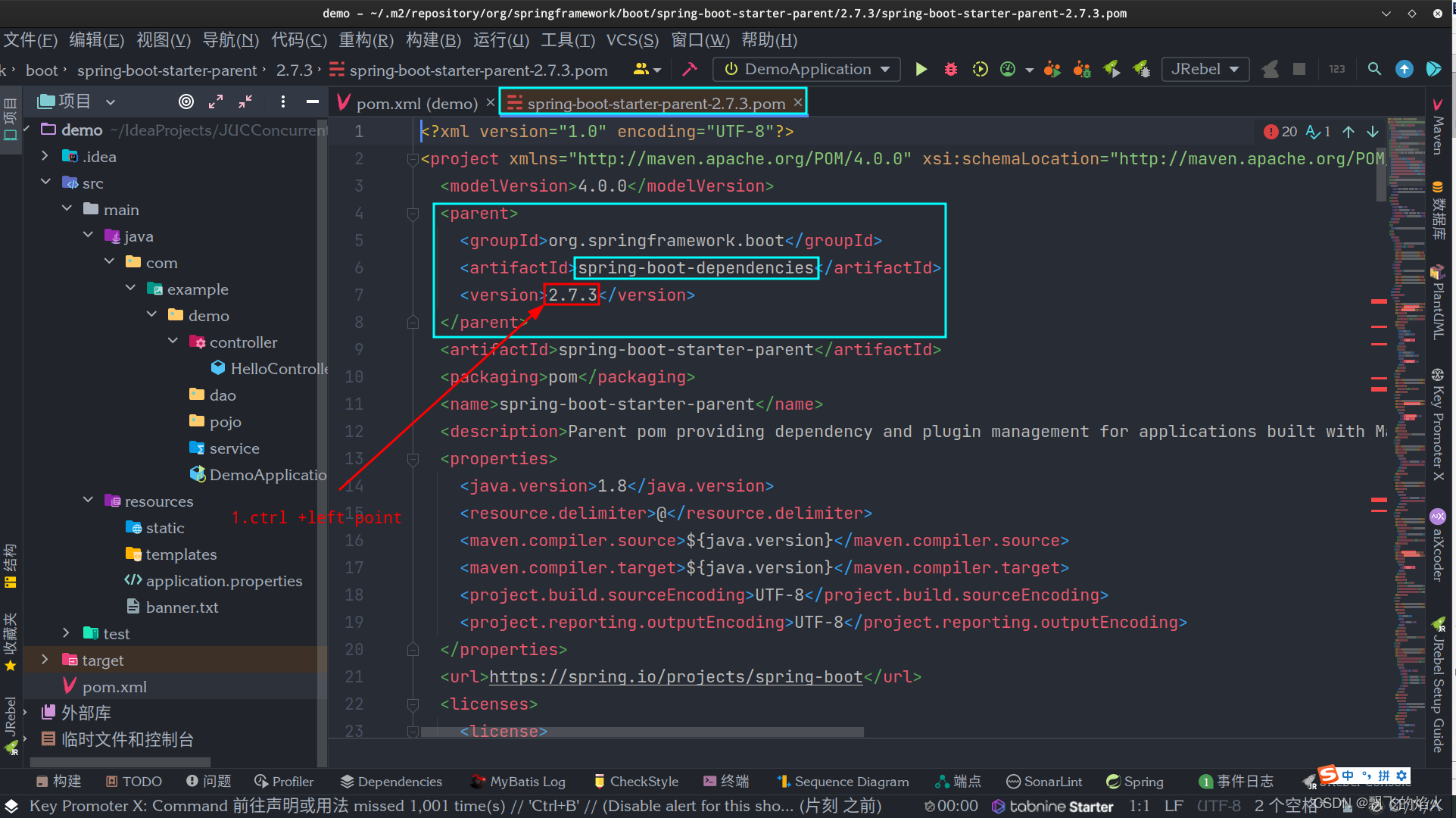Open the MyBatis Log tool window
The image size is (1456, 818).
[518, 782]
